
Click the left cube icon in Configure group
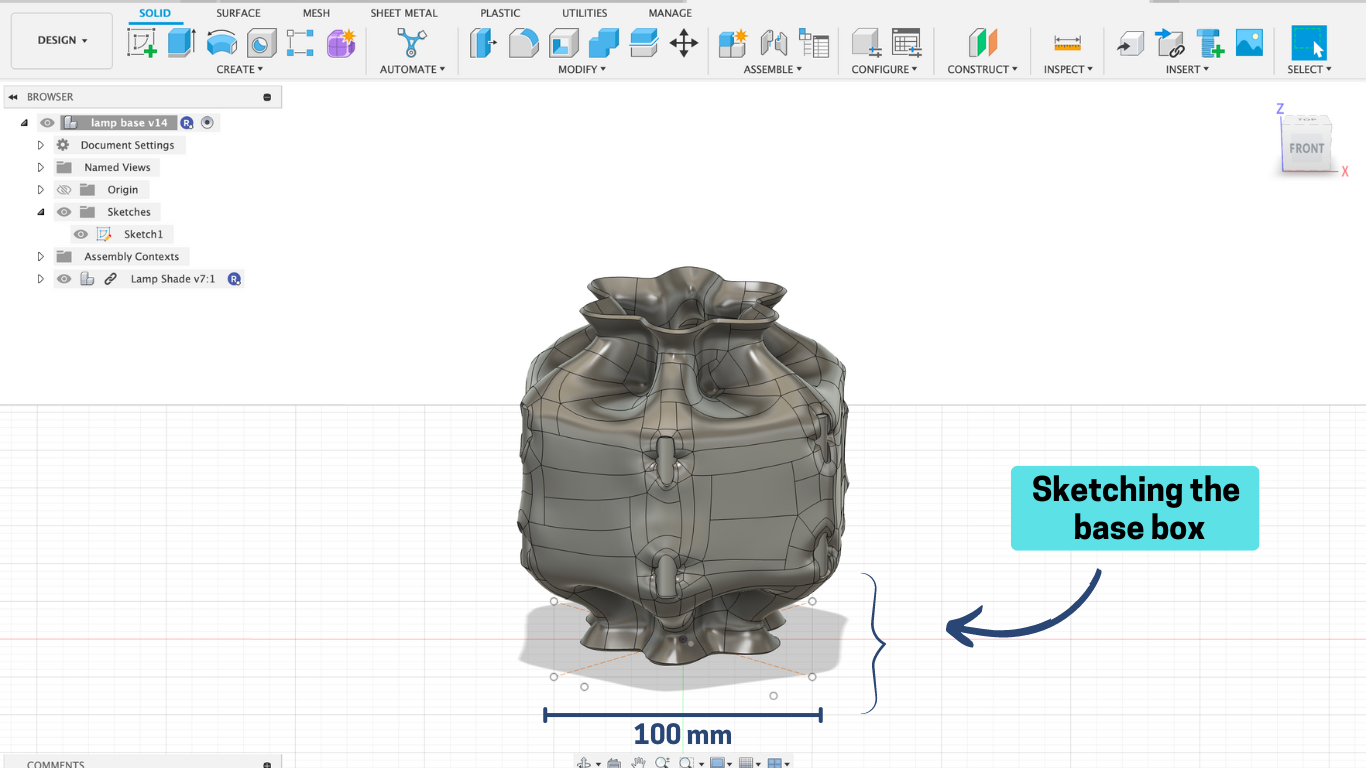tap(866, 42)
